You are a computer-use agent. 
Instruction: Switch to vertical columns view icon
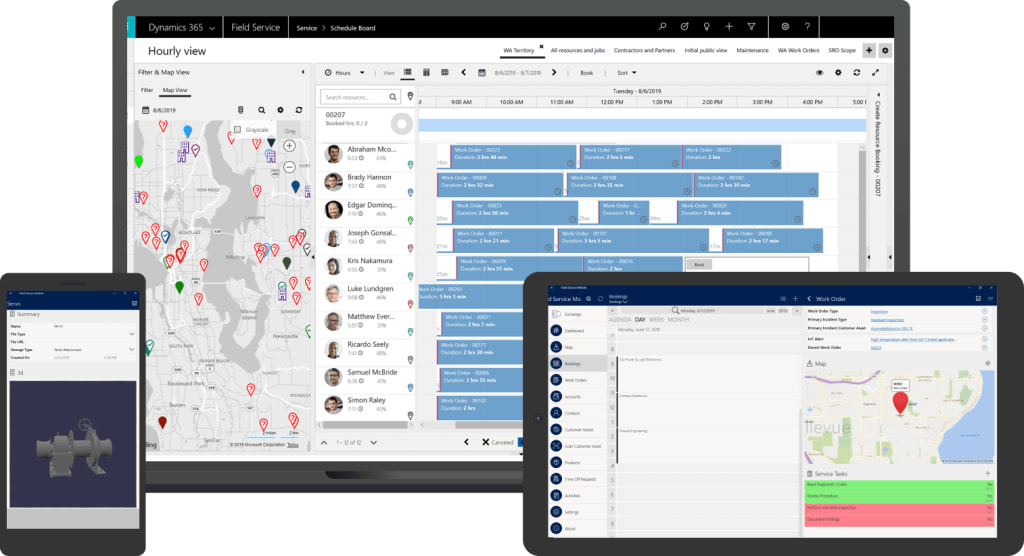click(426, 73)
